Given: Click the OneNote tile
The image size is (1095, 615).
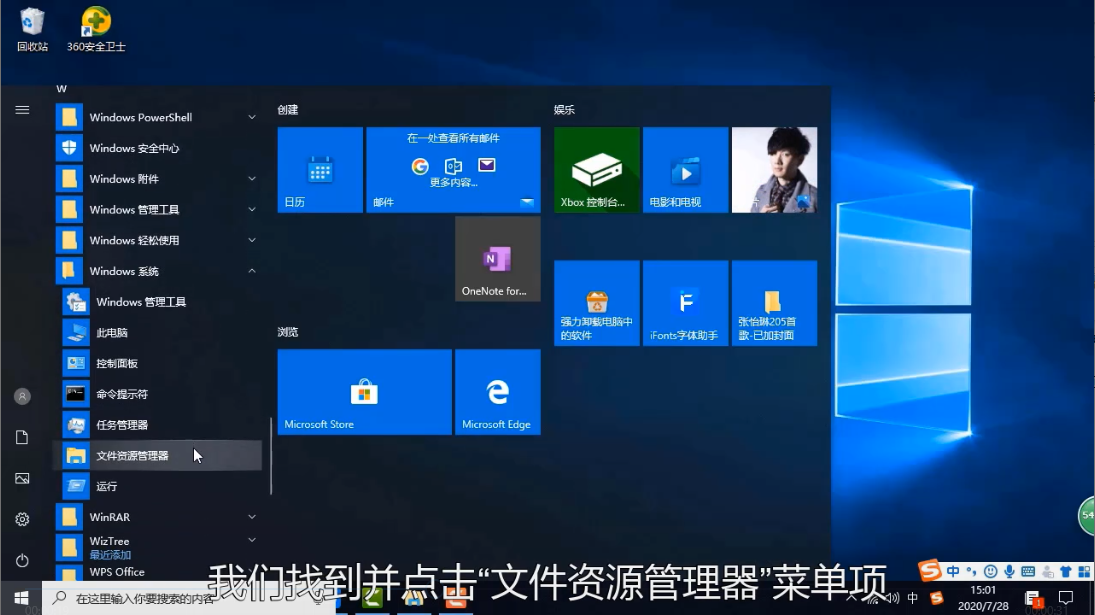Looking at the screenshot, I should coord(497,259).
